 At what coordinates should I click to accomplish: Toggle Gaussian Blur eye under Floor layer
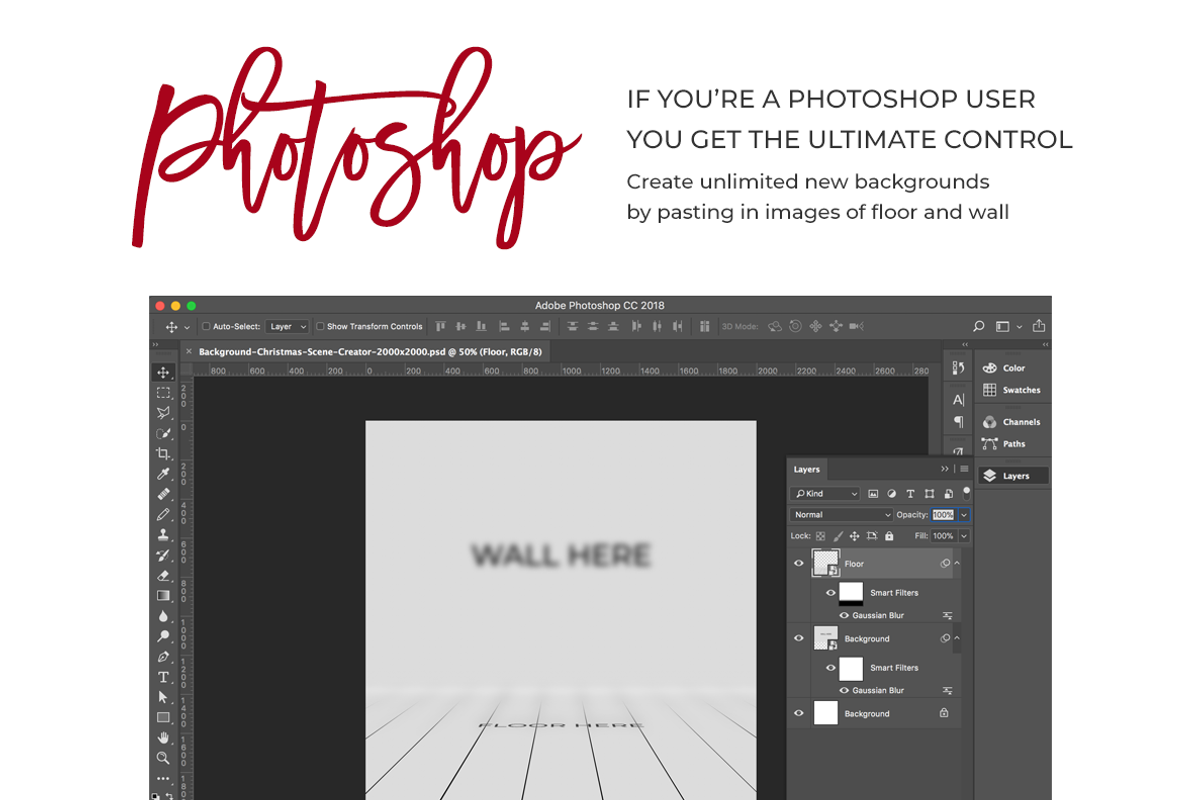pyautogui.click(x=844, y=616)
